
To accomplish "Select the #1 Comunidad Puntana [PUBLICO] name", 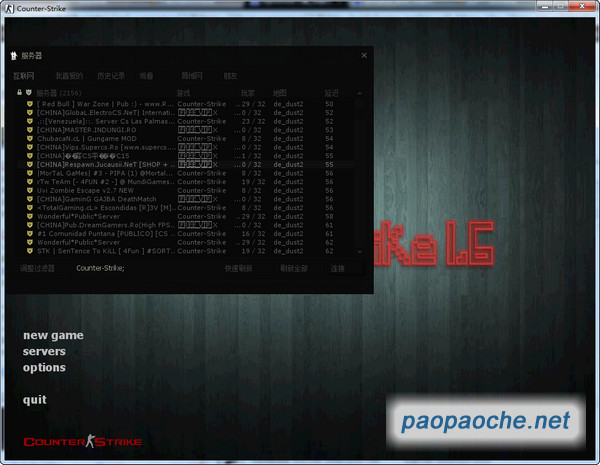I will [x=106, y=234].
